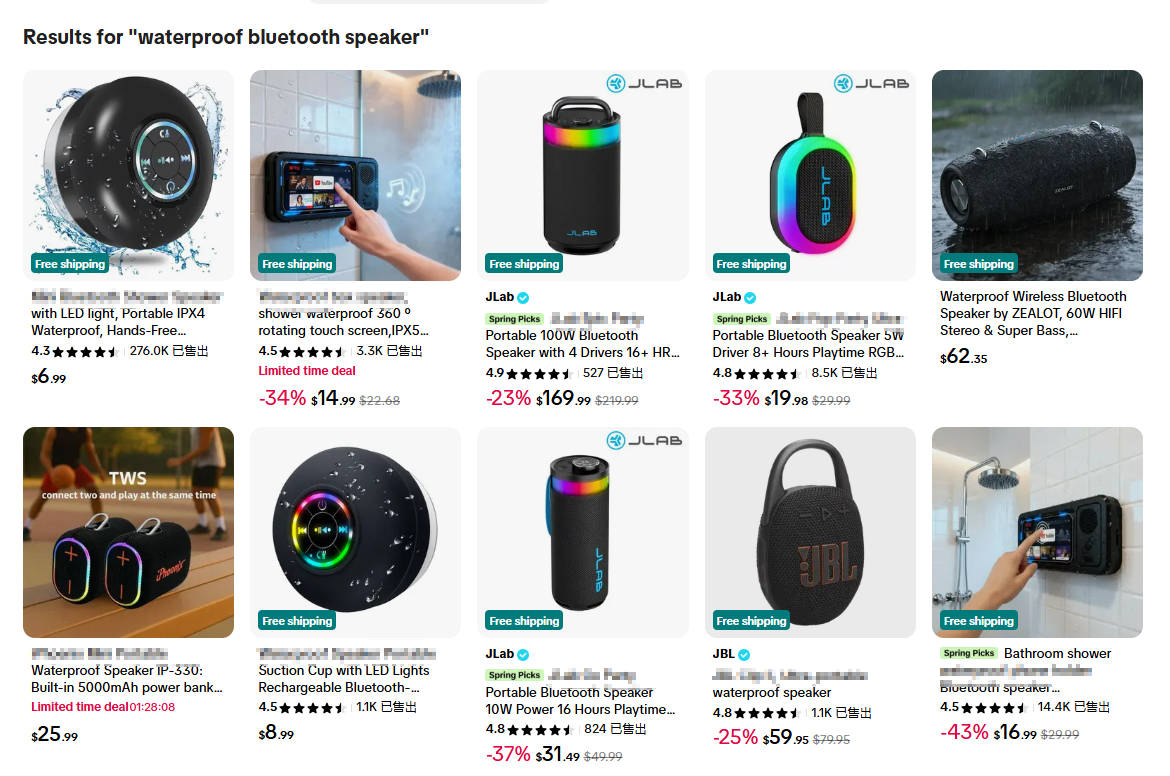This screenshot has width=1170, height=776.
Task: Click verified badge on JLab 10W Power listing
Action: [x=523, y=654]
